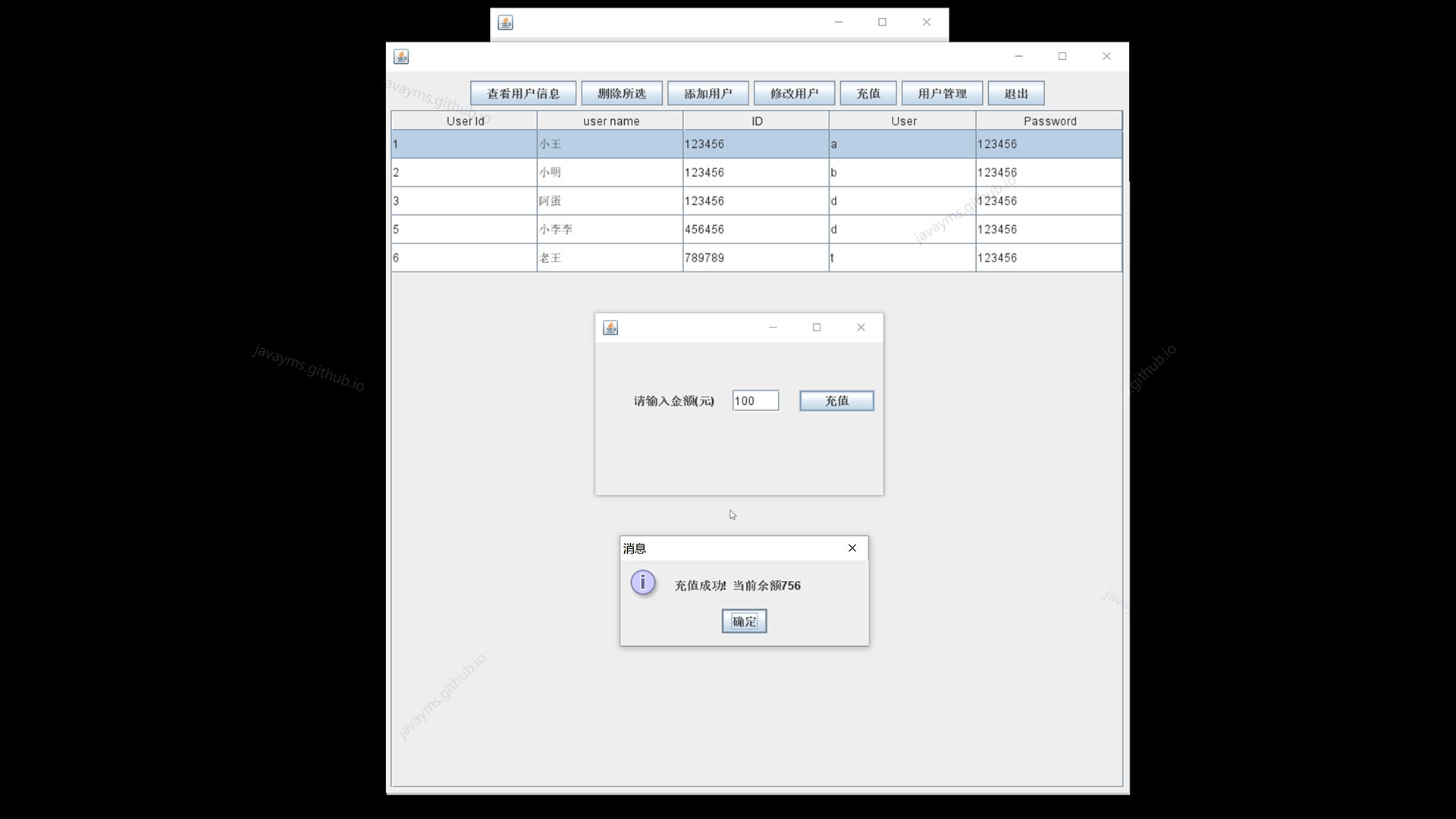Click the Password column header

coord(1049,120)
